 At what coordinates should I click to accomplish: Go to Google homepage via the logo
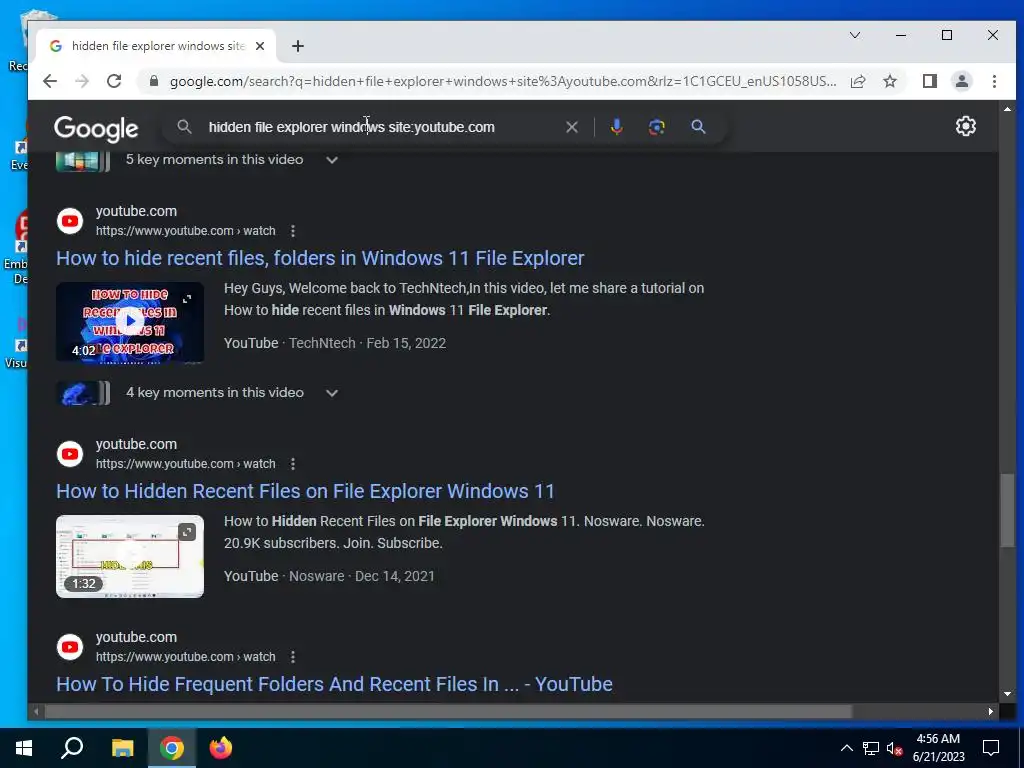coord(96,129)
